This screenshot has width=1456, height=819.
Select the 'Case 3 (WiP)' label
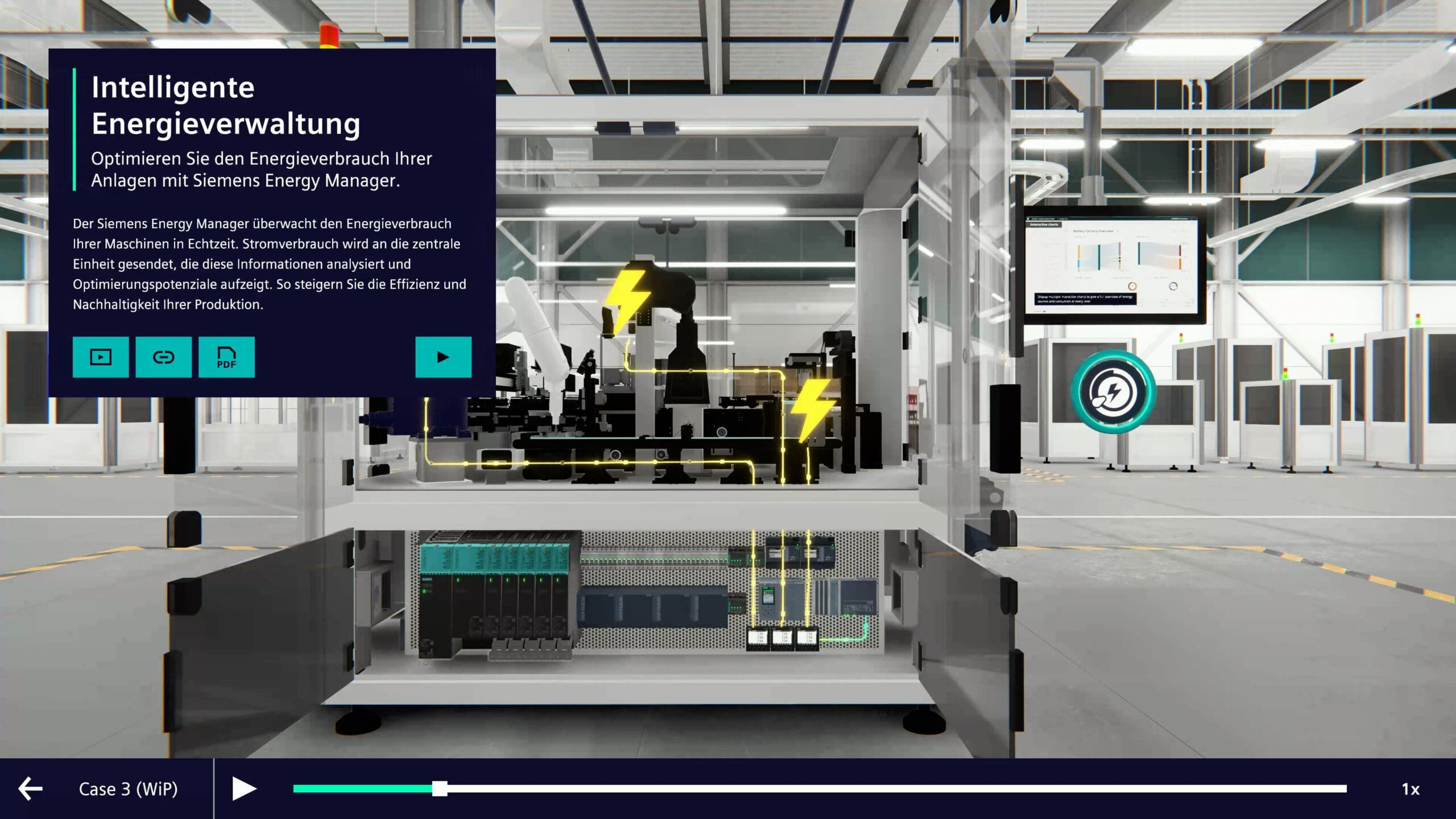pyautogui.click(x=128, y=789)
